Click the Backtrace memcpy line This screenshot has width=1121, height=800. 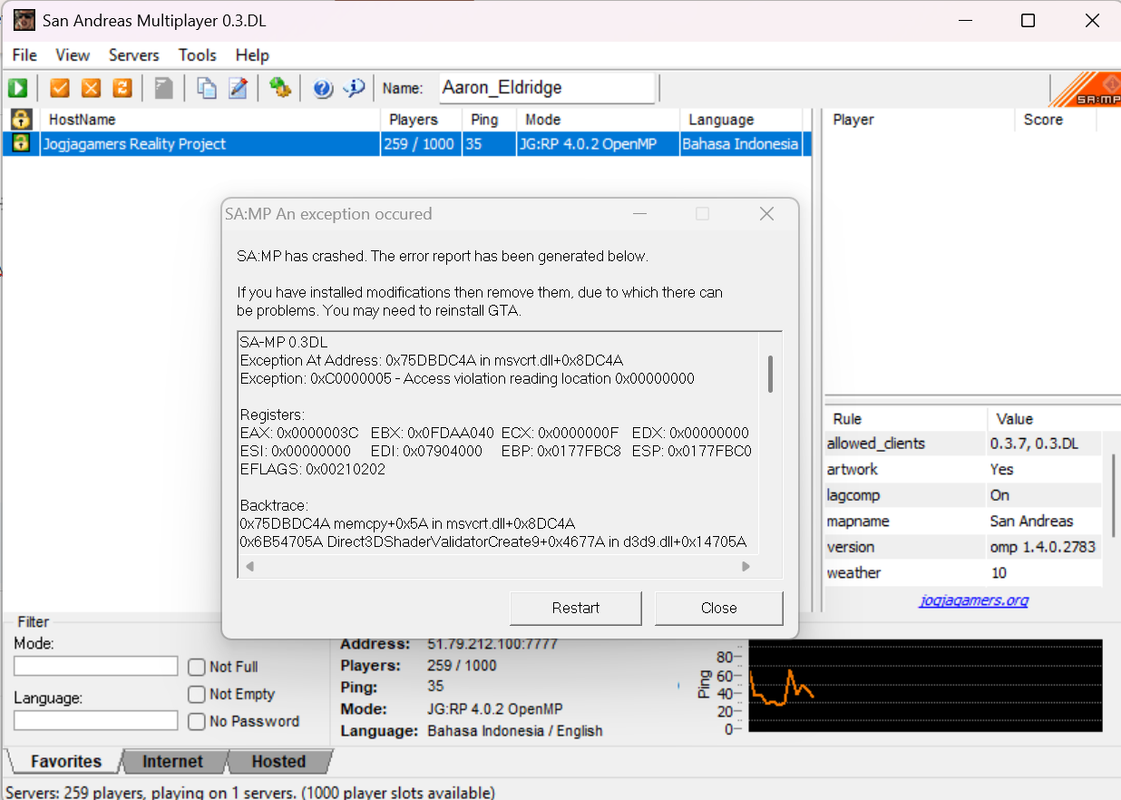coord(407,524)
